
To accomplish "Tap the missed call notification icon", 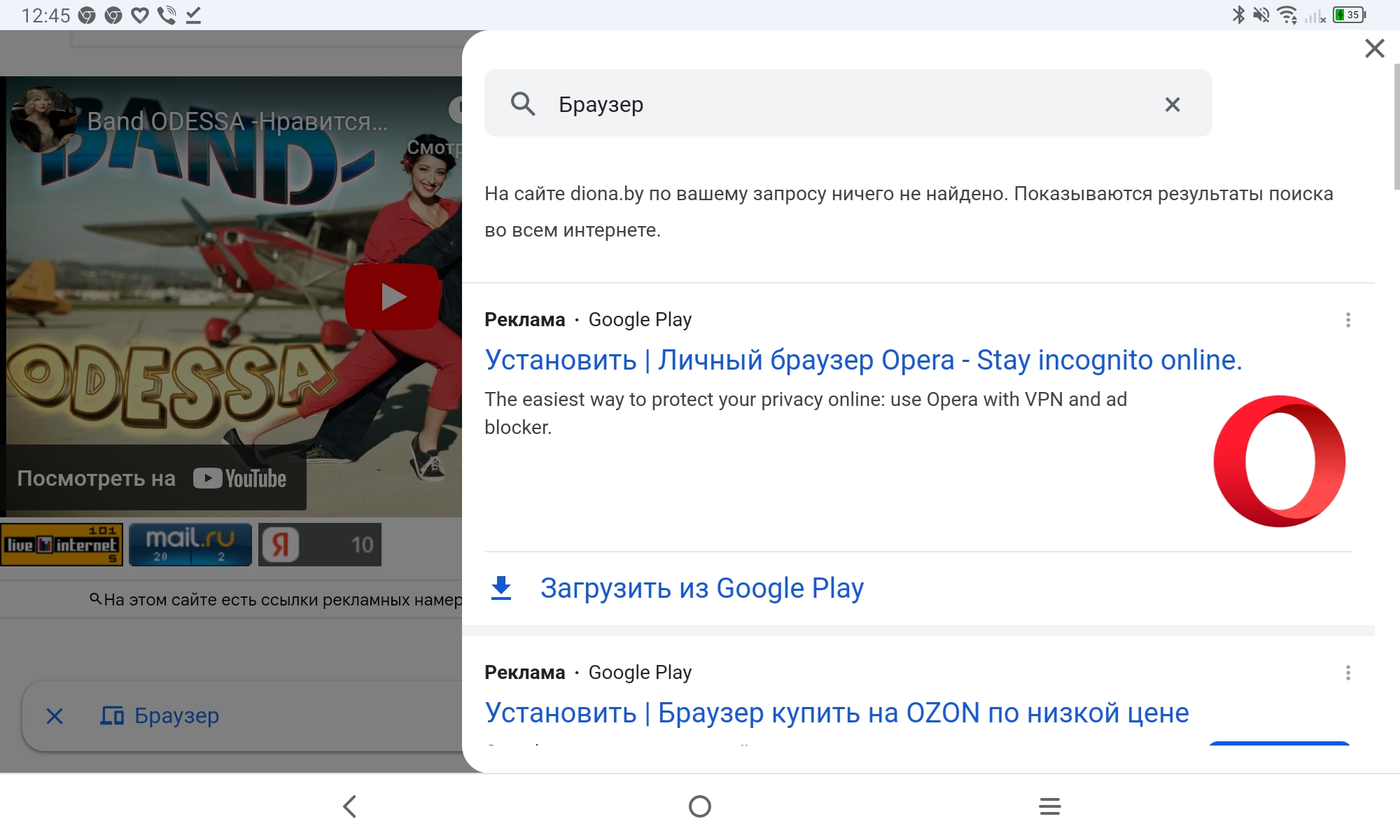I will (x=167, y=15).
